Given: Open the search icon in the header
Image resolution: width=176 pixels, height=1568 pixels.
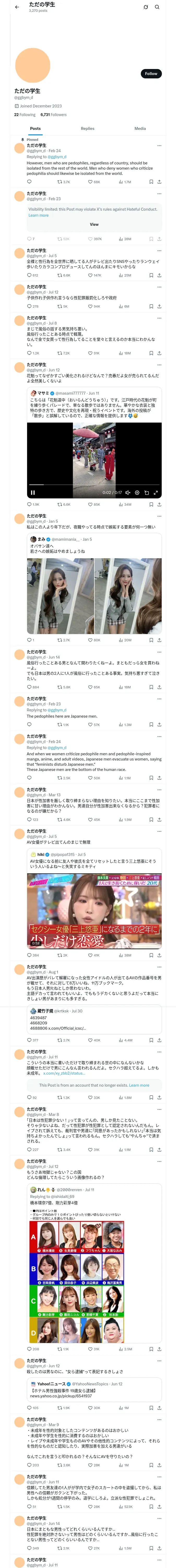Looking at the screenshot, I should click(x=157, y=7).
